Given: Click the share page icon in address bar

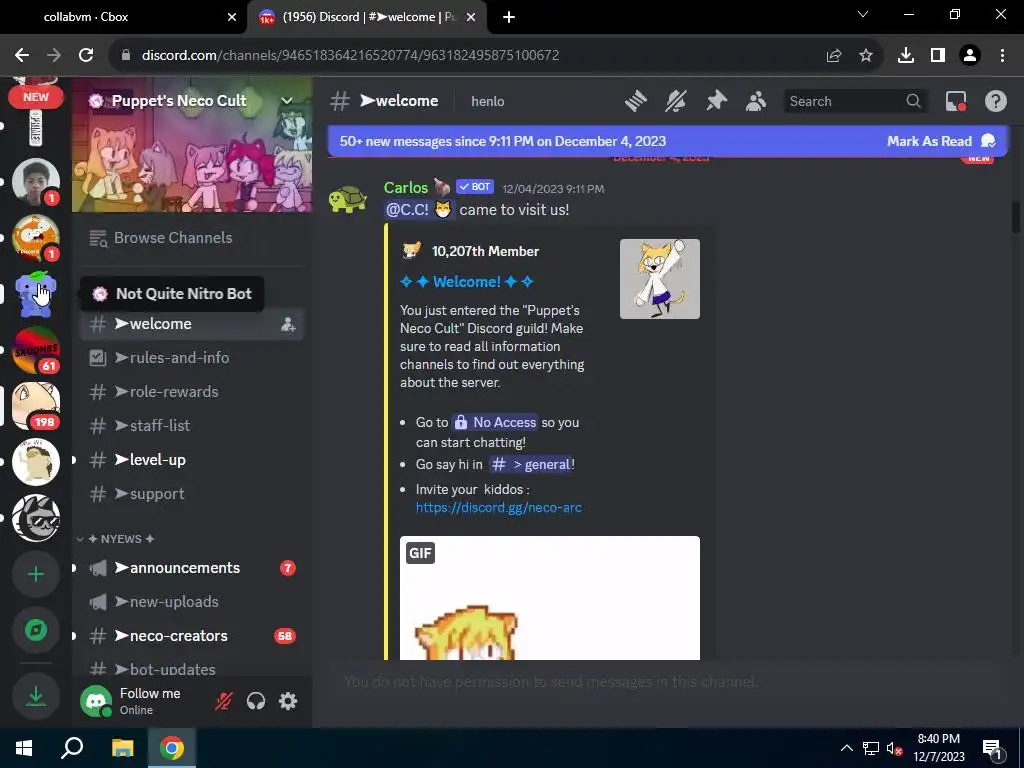Looking at the screenshot, I should point(834,56).
